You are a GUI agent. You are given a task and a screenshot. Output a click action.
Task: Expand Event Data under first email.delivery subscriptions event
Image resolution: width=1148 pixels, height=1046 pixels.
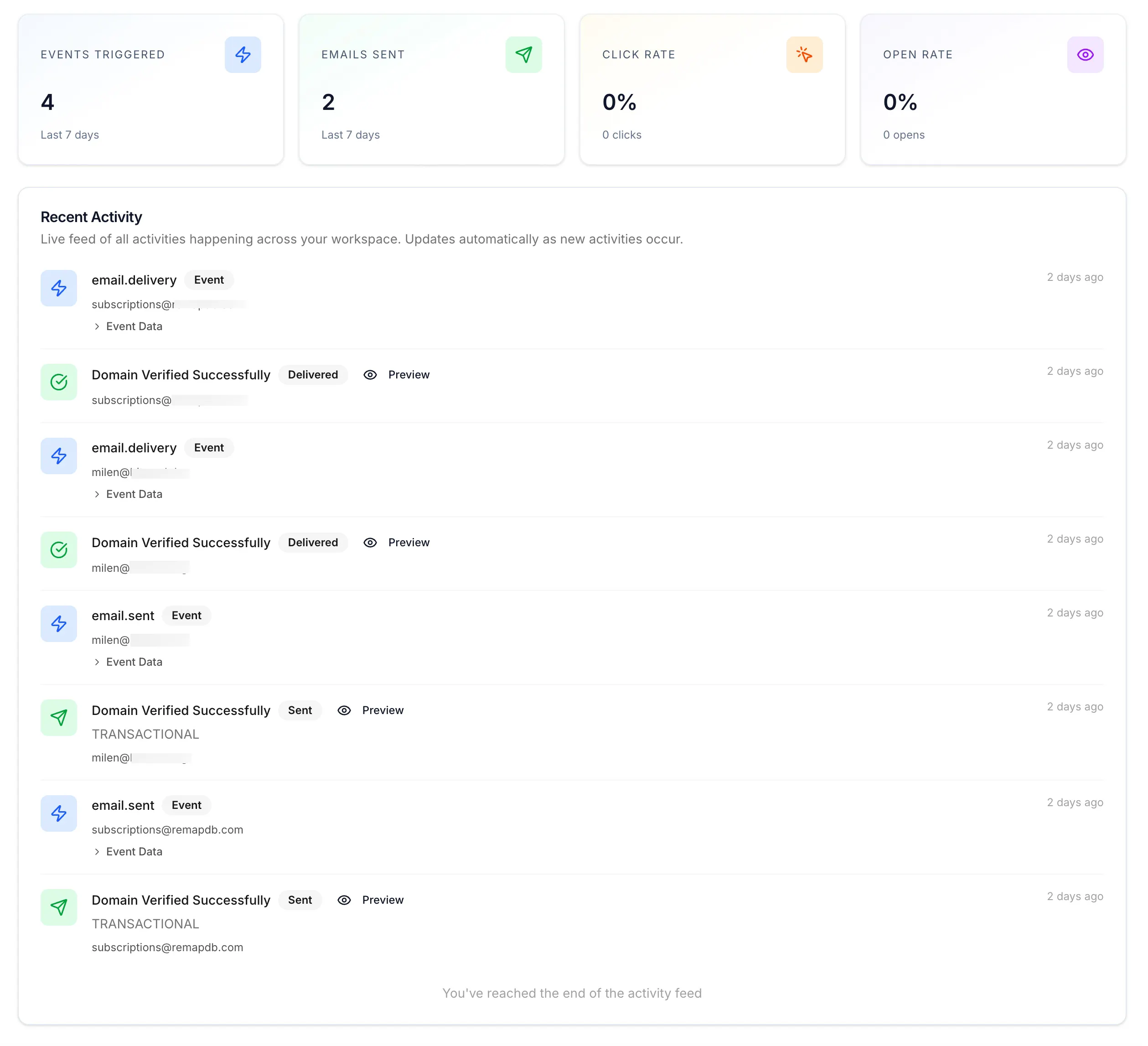click(x=128, y=326)
